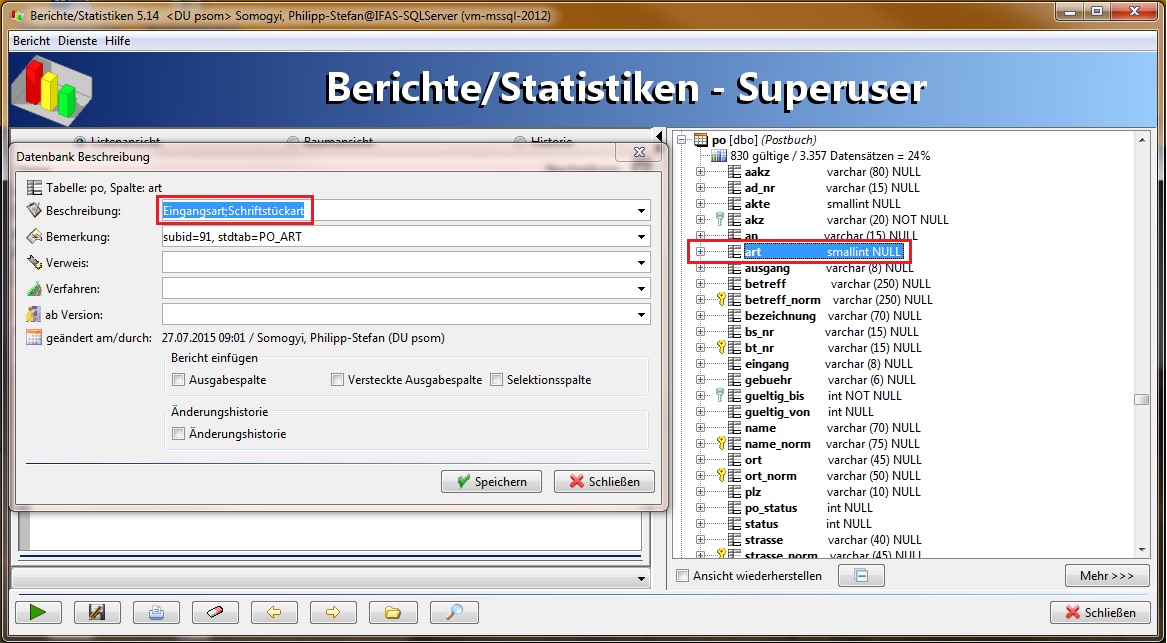Click the eraser icon to clear
This screenshot has width=1167, height=643.
(215, 612)
